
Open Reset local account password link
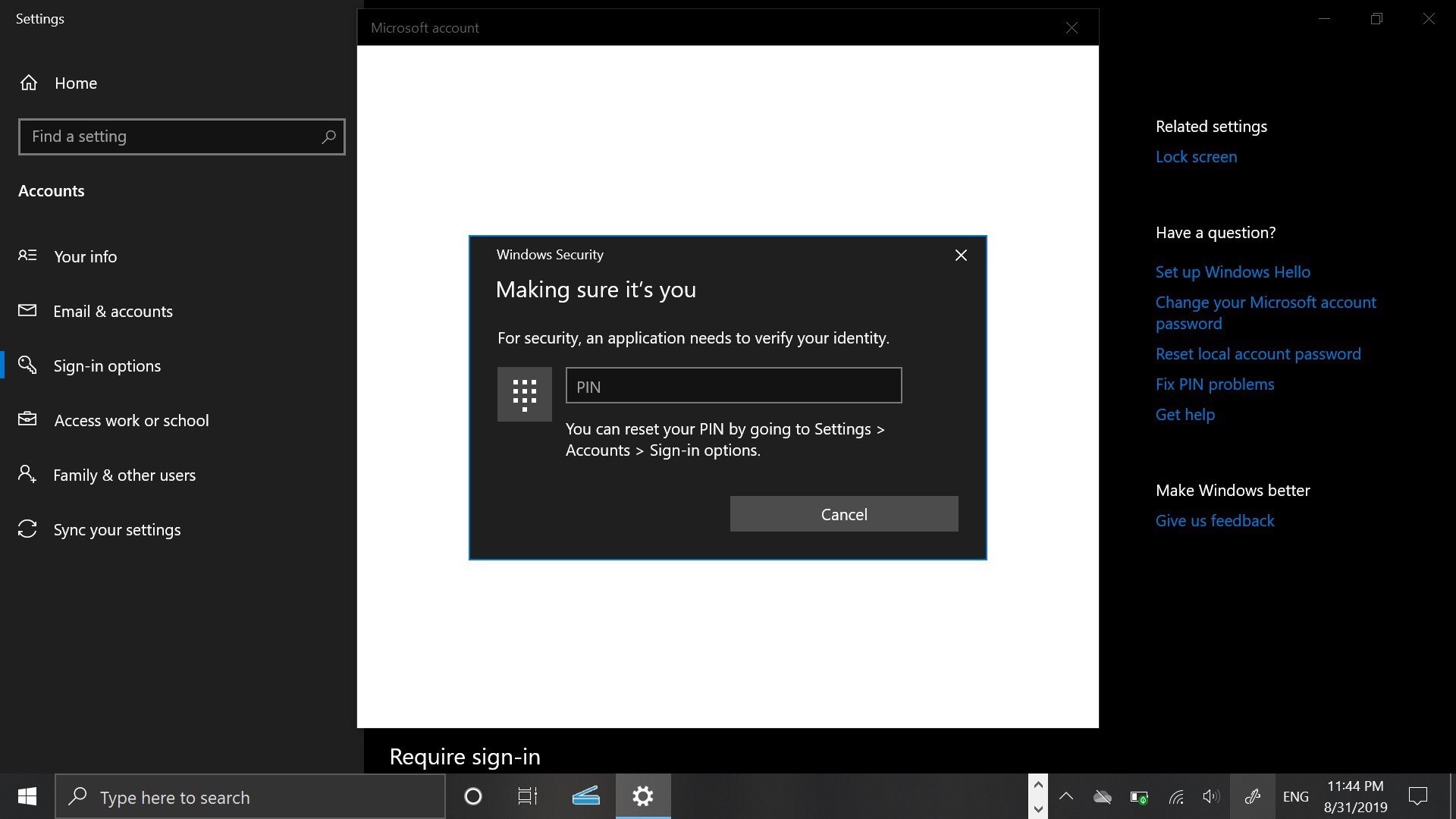1258,354
